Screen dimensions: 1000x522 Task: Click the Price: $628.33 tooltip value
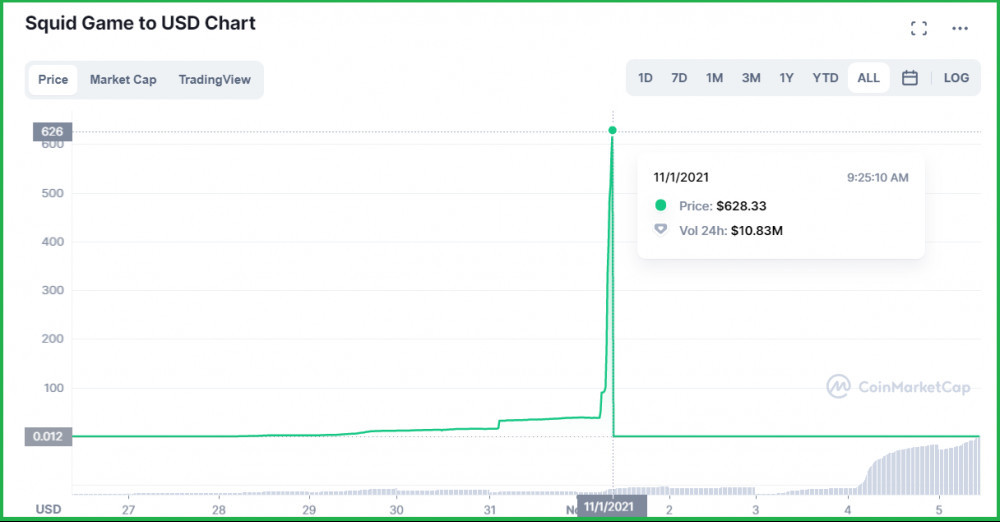(723, 206)
